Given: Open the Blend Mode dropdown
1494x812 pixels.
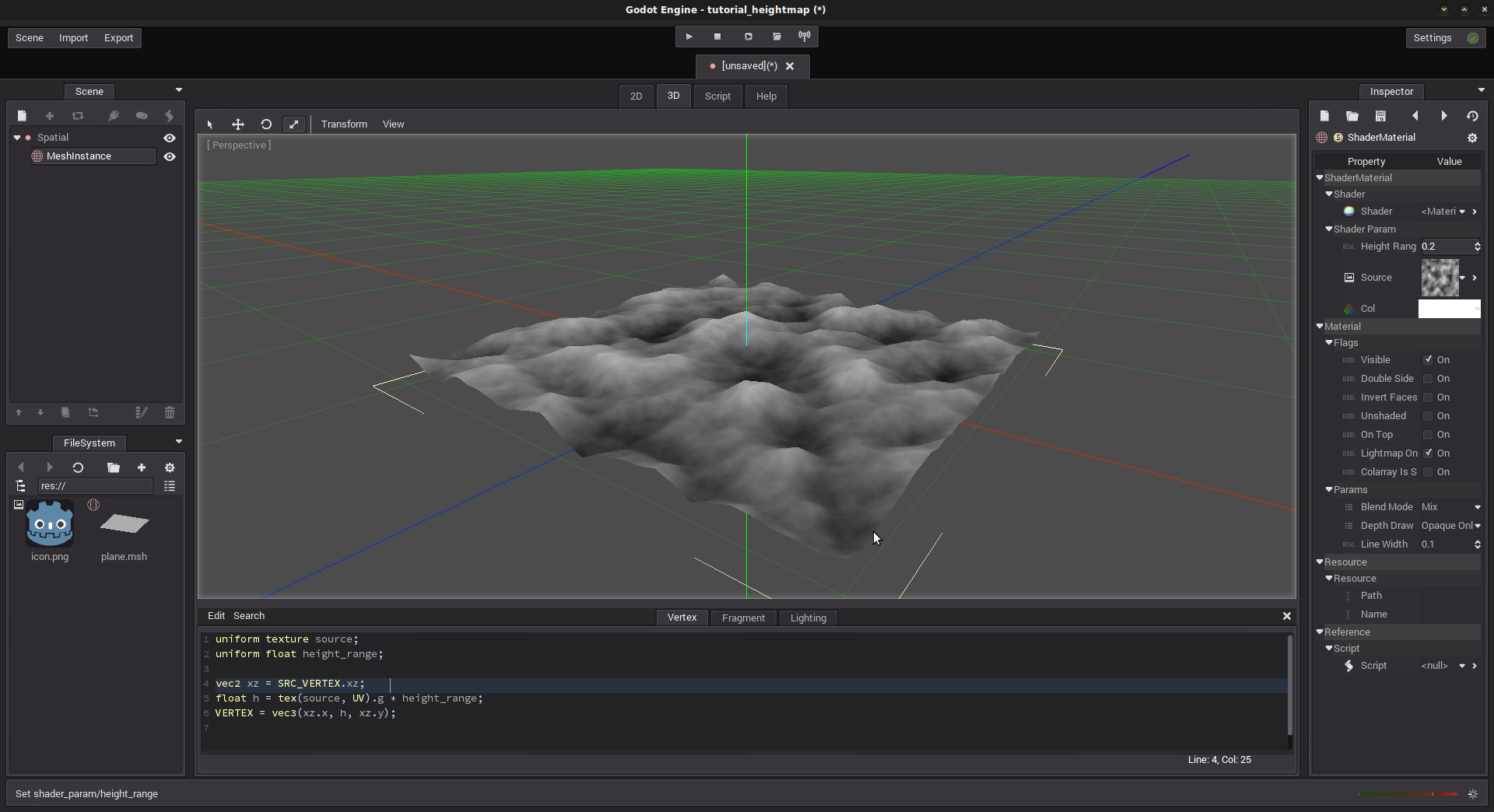Looking at the screenshot, I should tap(1450, 507).
